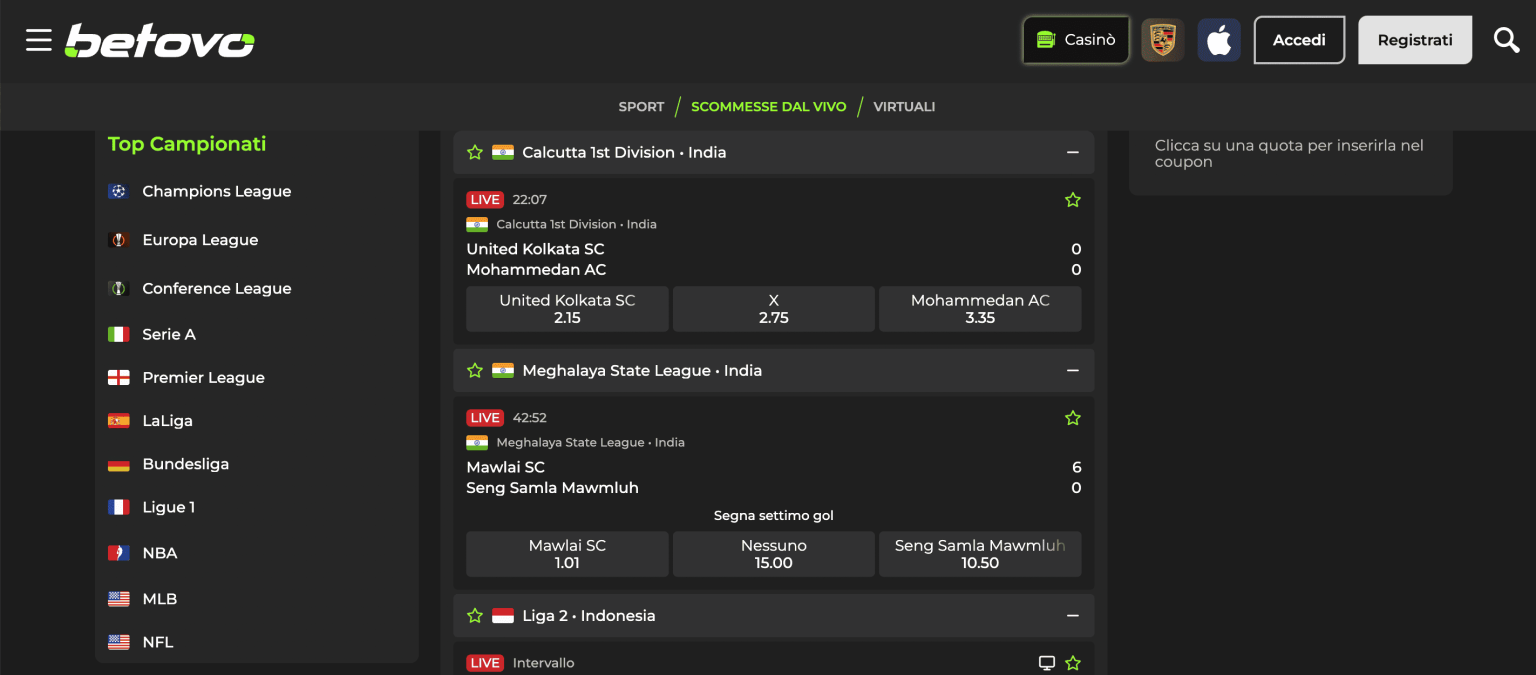Toggle favorite star for Mawlai SC match
The width and height of the screenshot is (1536, 675).
(x=1073, y=418)
